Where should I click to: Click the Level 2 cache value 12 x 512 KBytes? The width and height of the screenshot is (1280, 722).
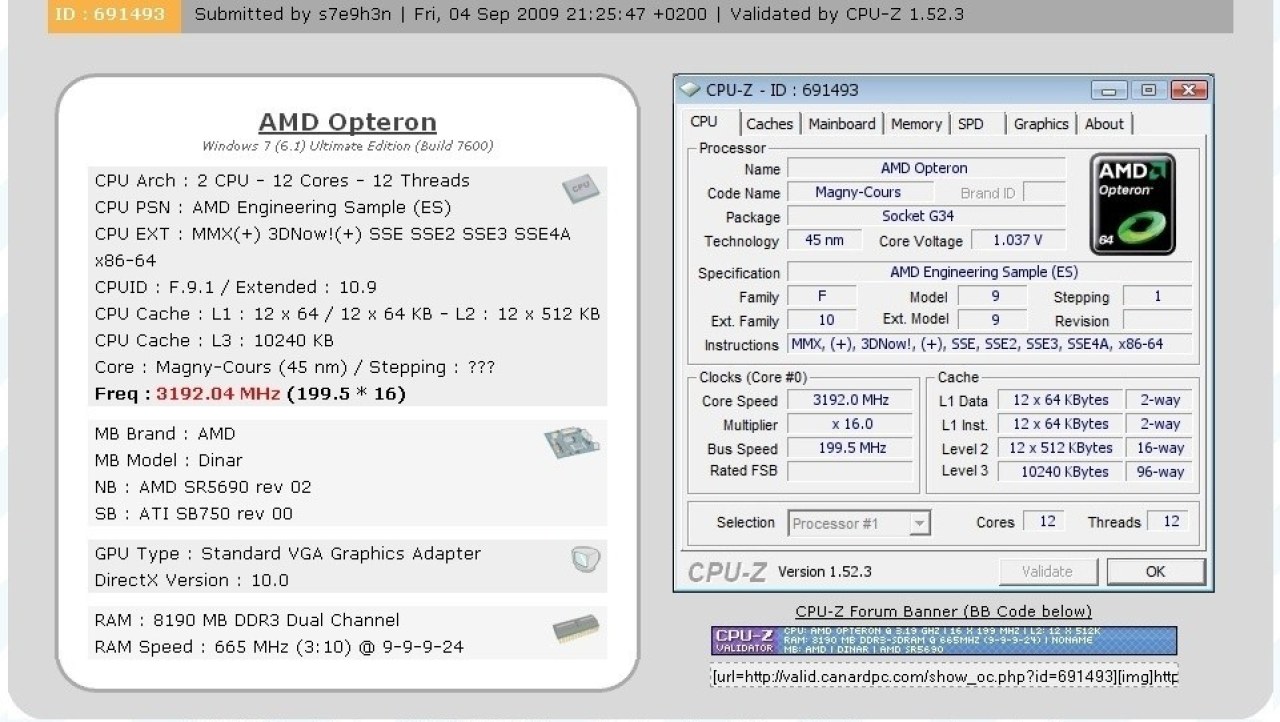[x=1060, y=448]
